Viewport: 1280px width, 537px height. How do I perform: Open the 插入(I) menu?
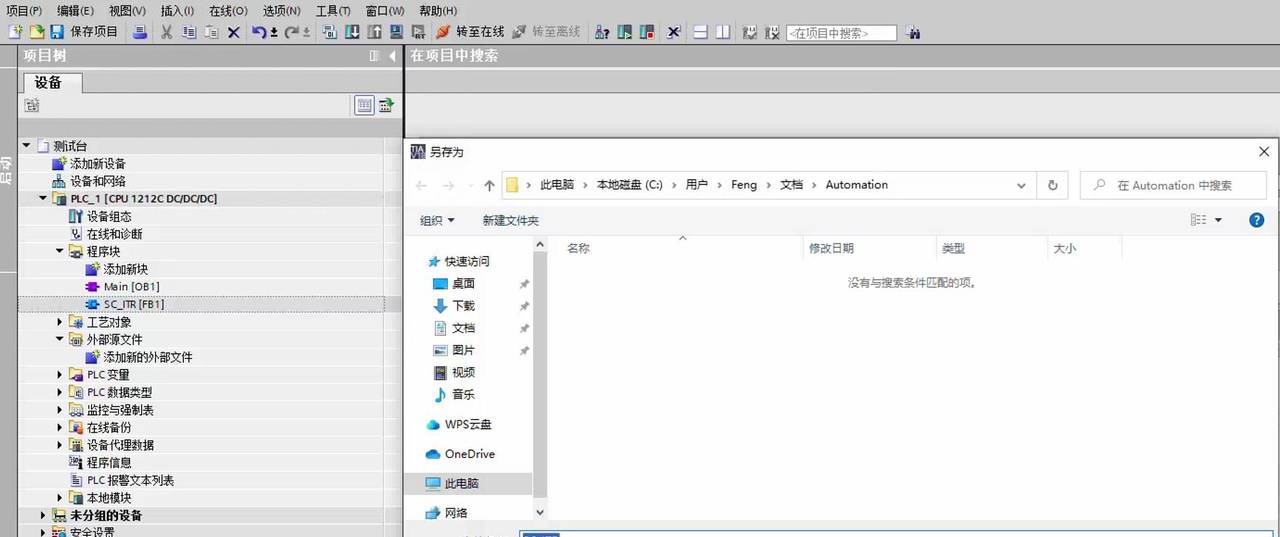pyautogui.click(x=177, y=10)
